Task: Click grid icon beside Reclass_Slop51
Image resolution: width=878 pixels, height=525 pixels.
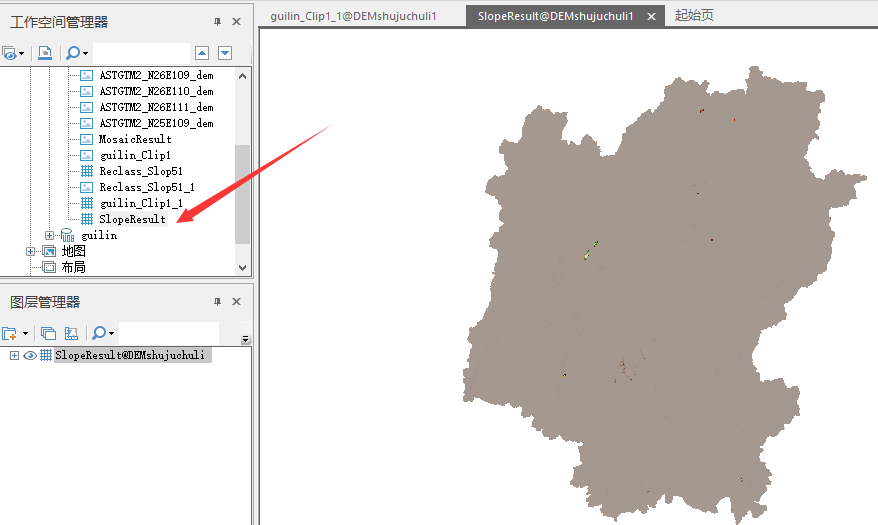Action: pyautogui.click(x=87, y=171)
